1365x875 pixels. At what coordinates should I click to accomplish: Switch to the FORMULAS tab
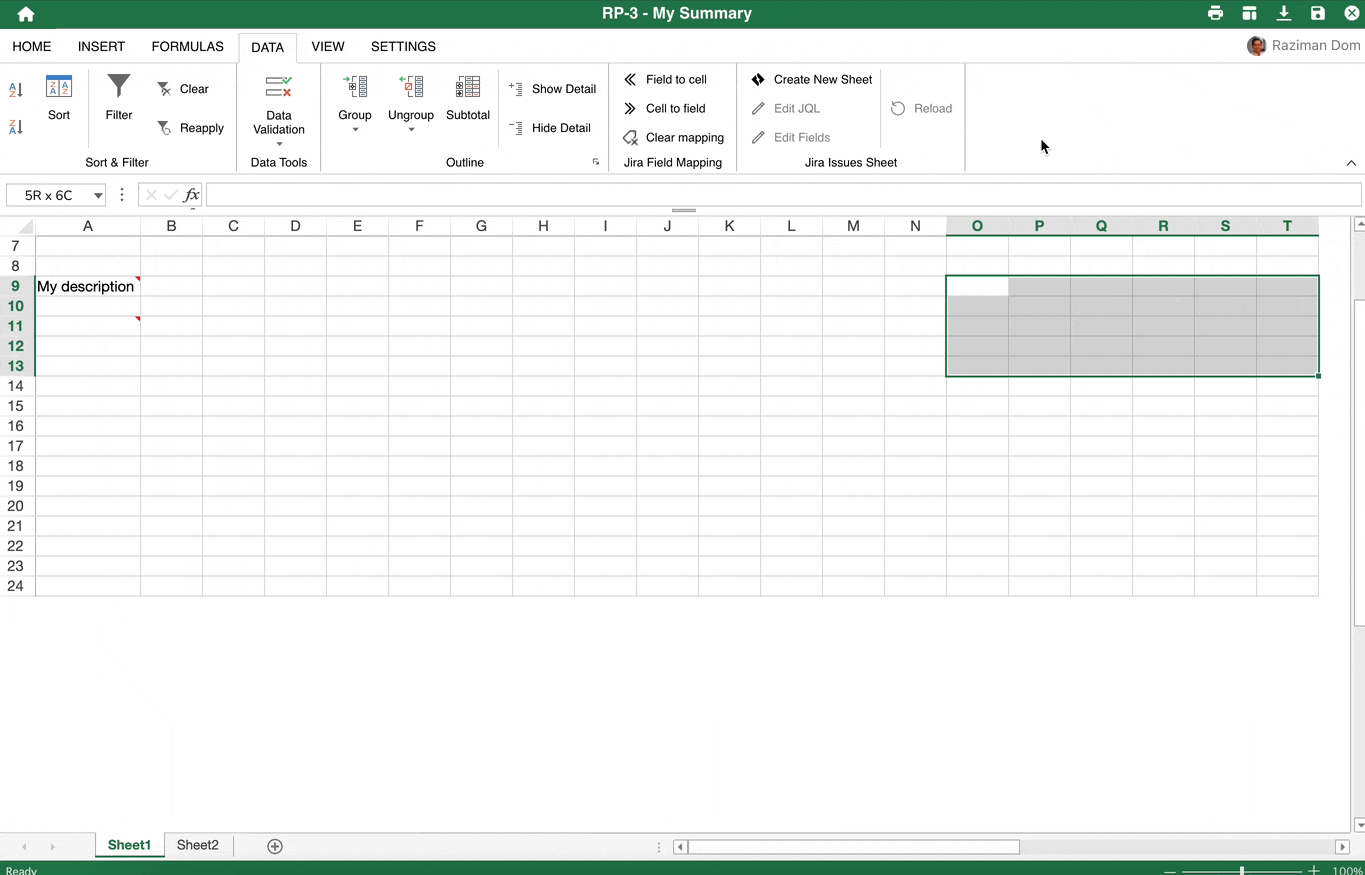[x=187, y=46]
